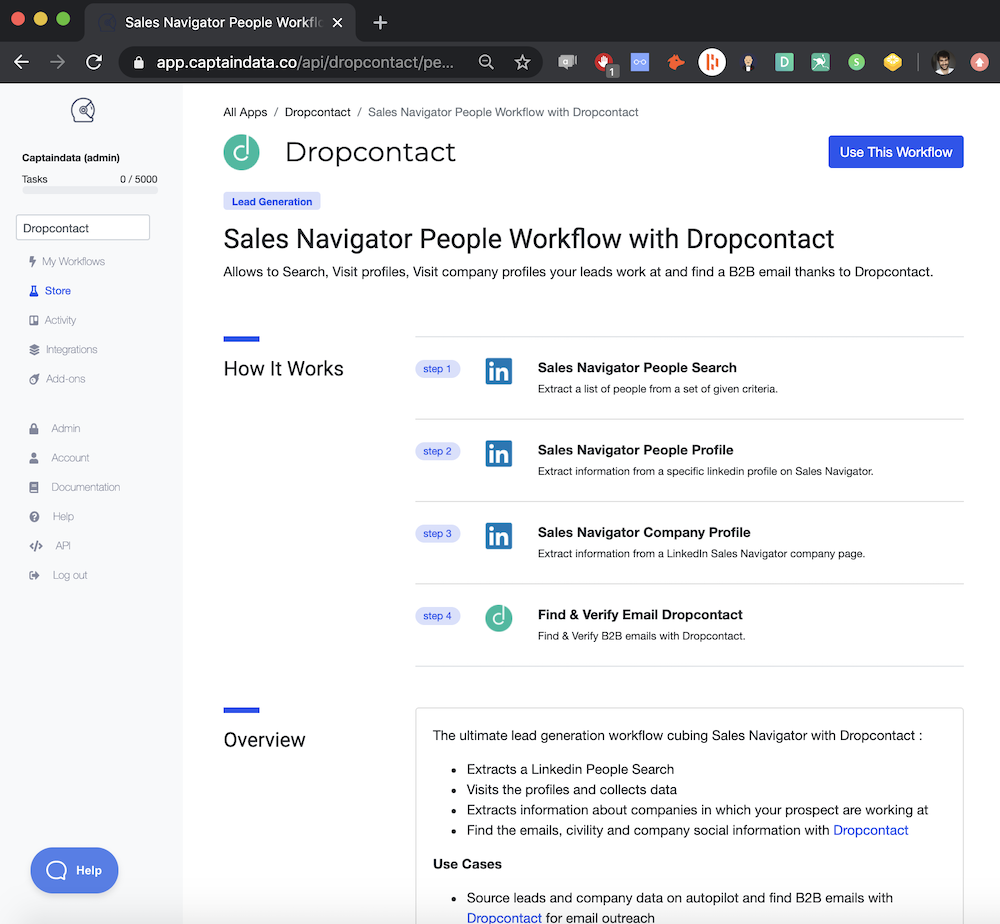Click the Captaindata (admin) account label

click(71, 158)
